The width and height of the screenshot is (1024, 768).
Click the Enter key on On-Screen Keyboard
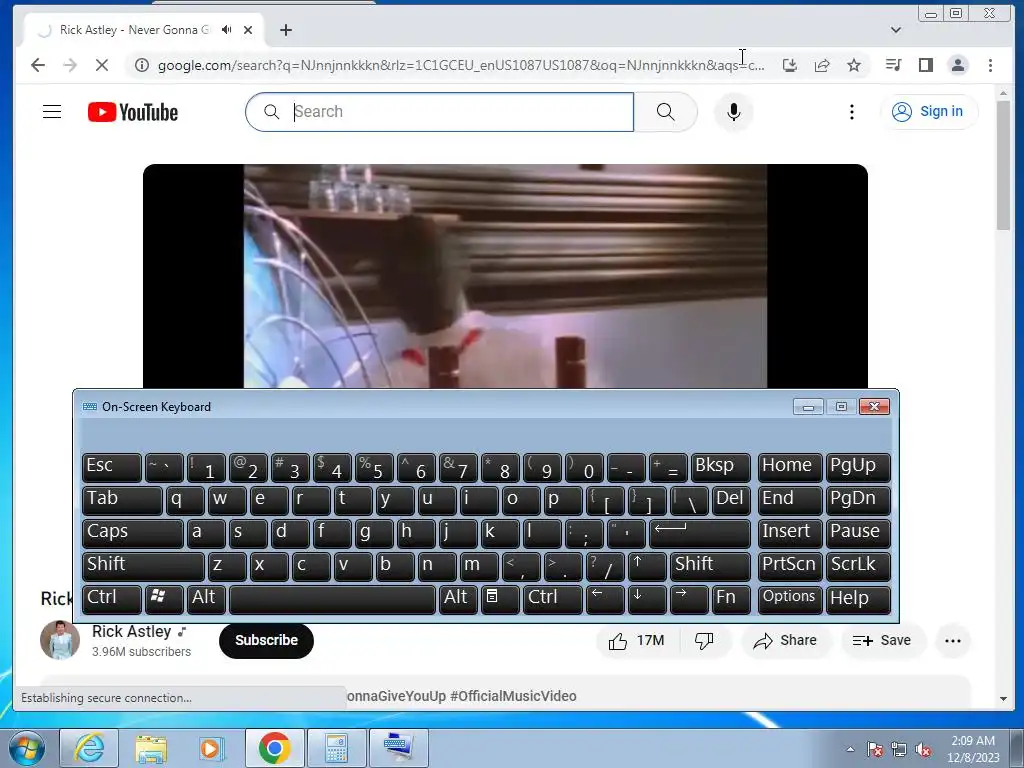[699, 533]
